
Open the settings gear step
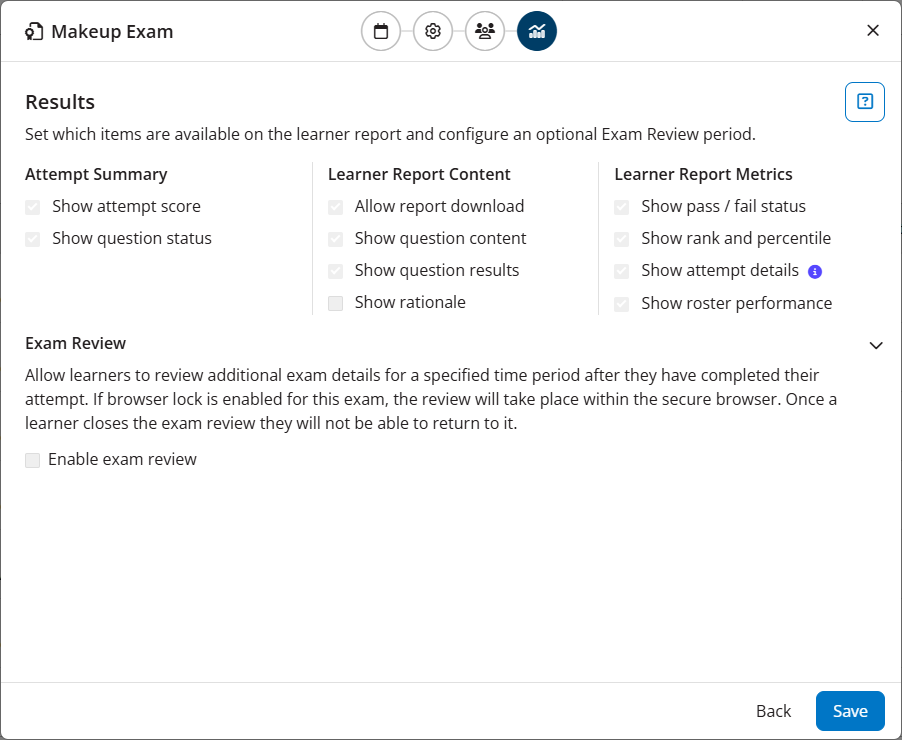(433, 31)
